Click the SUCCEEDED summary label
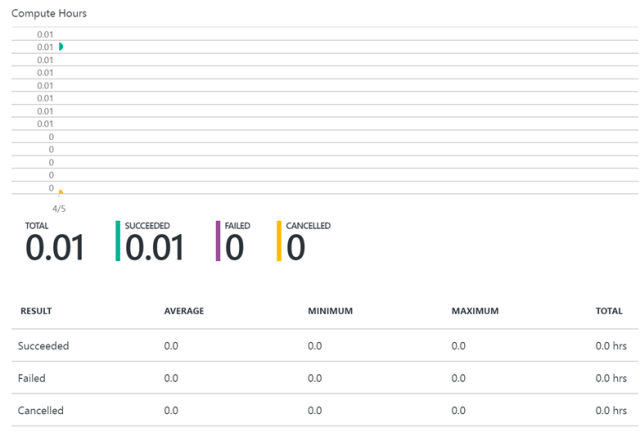Screen dimensions: 640x432 [147, 226]
